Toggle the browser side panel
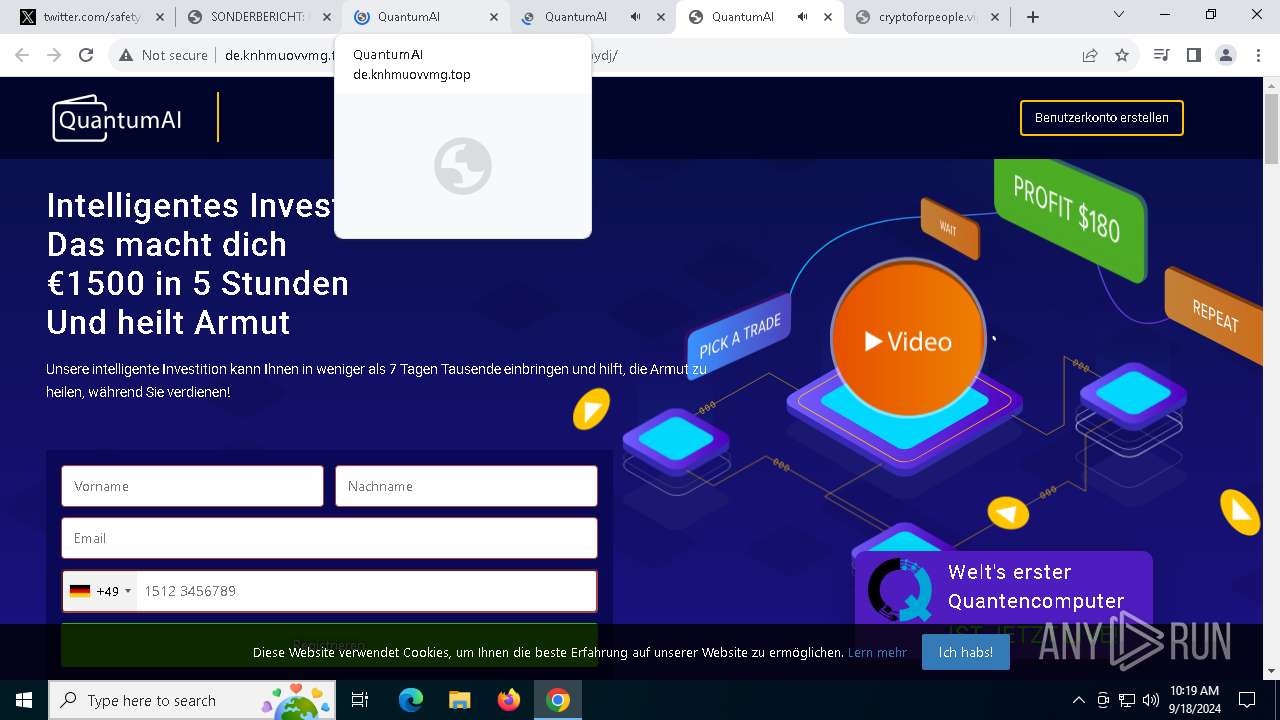1280x720 pixels. 1193,55
